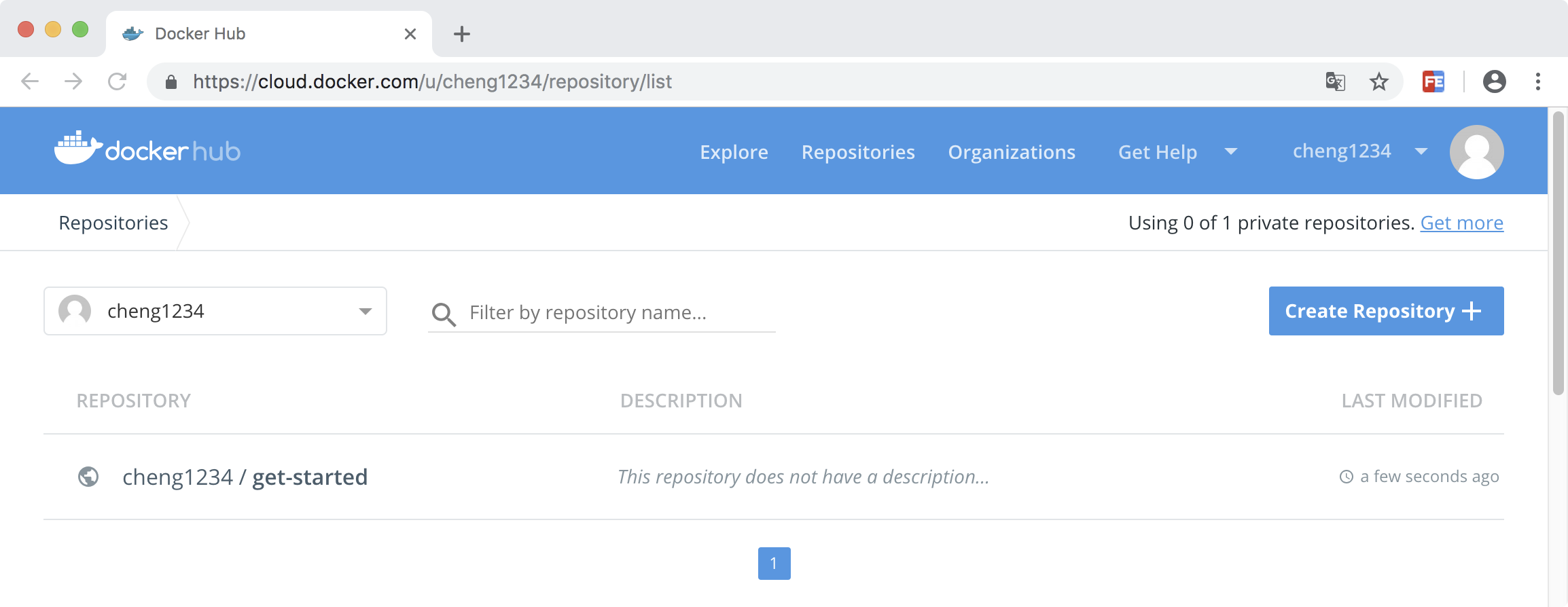Image resolution: width=1568 pixels, height=607 pixels.
Task: Click the user avatar in the header
Action: coord(1476,152)
